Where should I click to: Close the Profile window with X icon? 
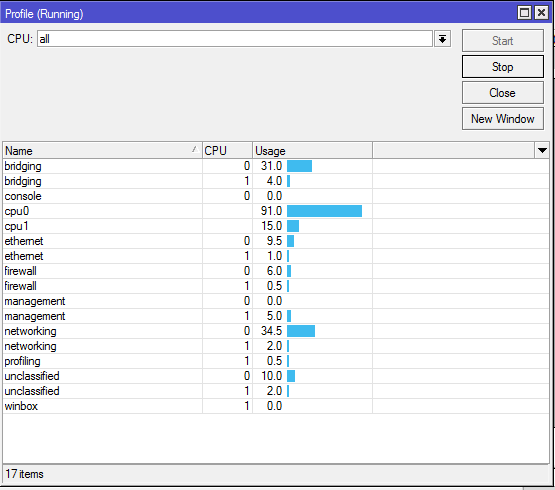(541, 13)
